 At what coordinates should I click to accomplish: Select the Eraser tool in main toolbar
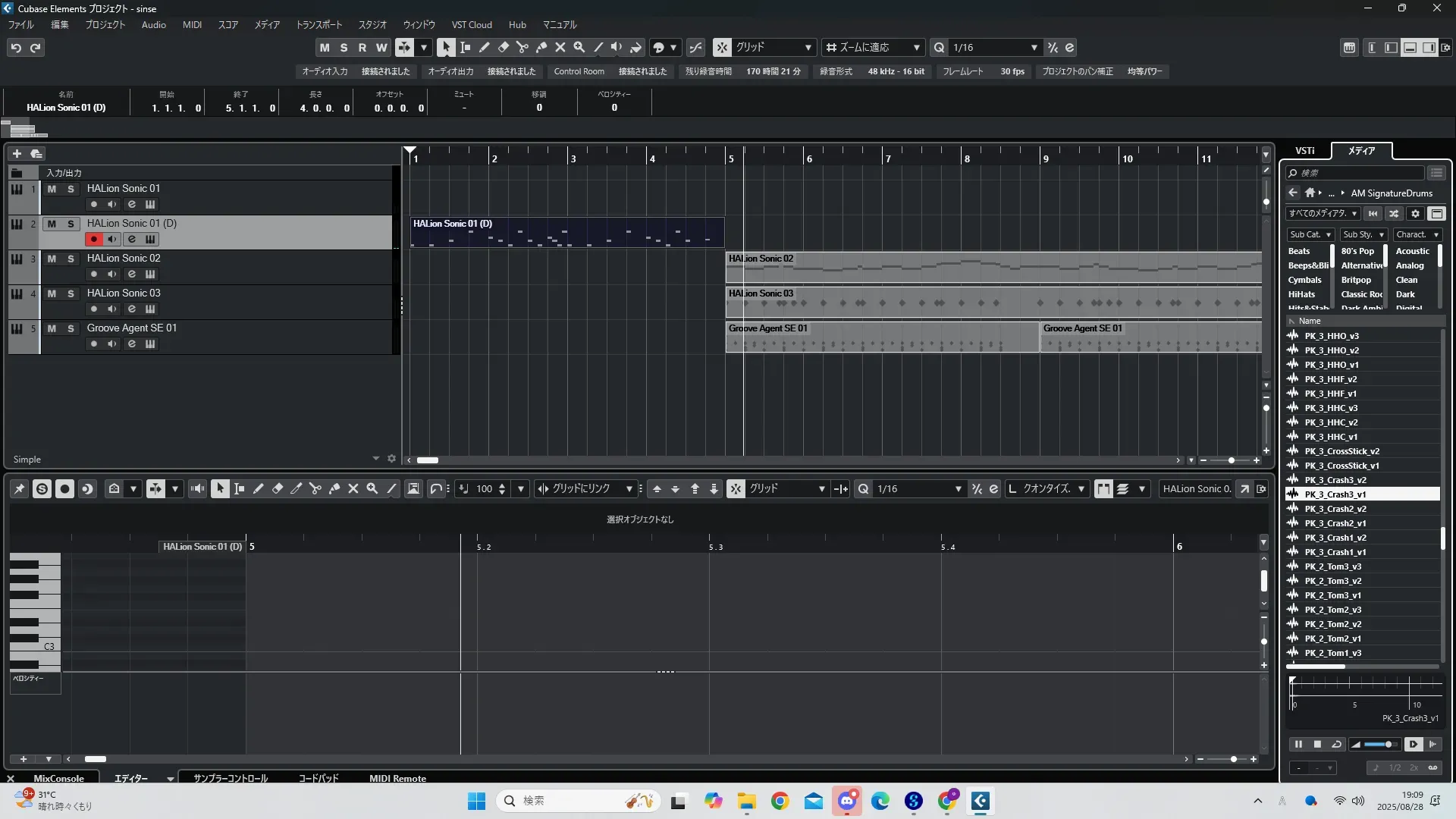(503, 48)
